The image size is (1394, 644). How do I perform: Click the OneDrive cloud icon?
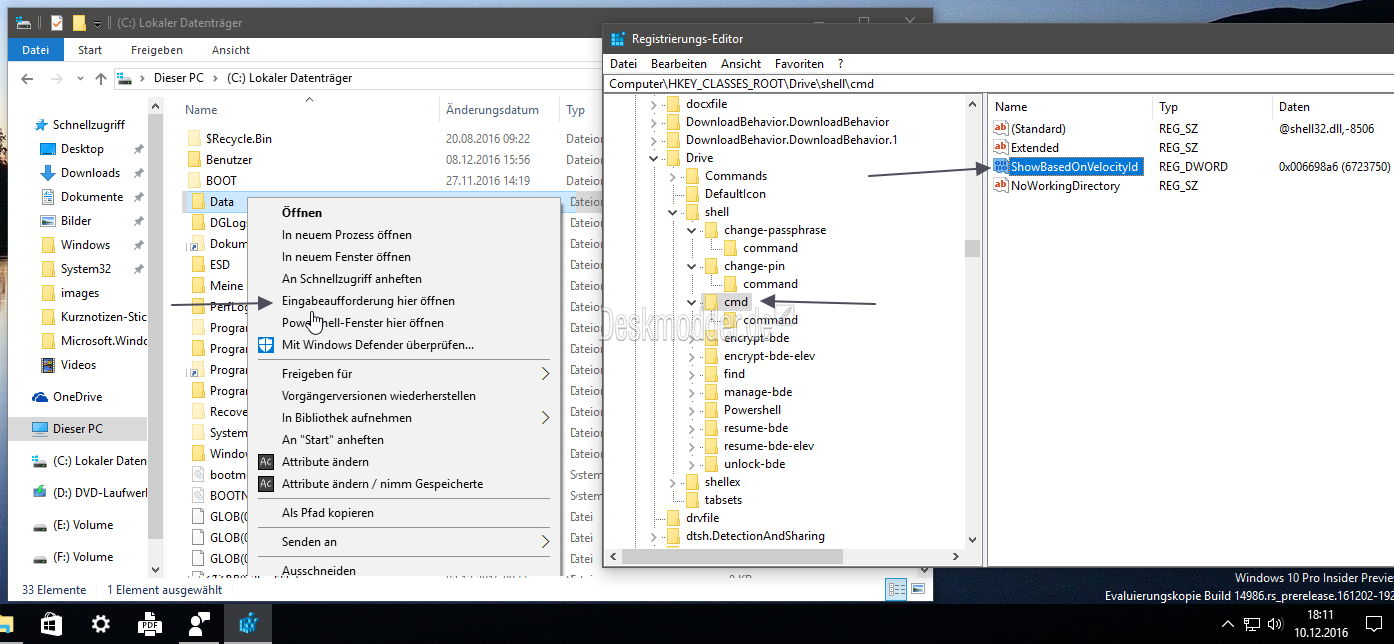tap(40, 397)
